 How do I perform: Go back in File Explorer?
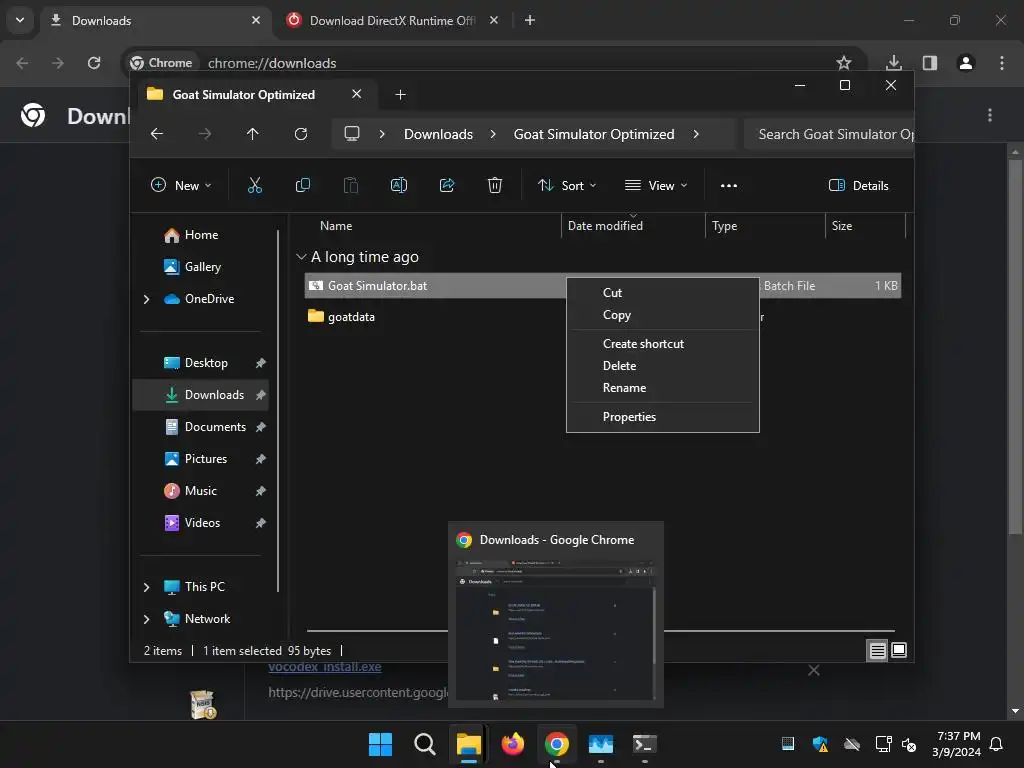157,134
